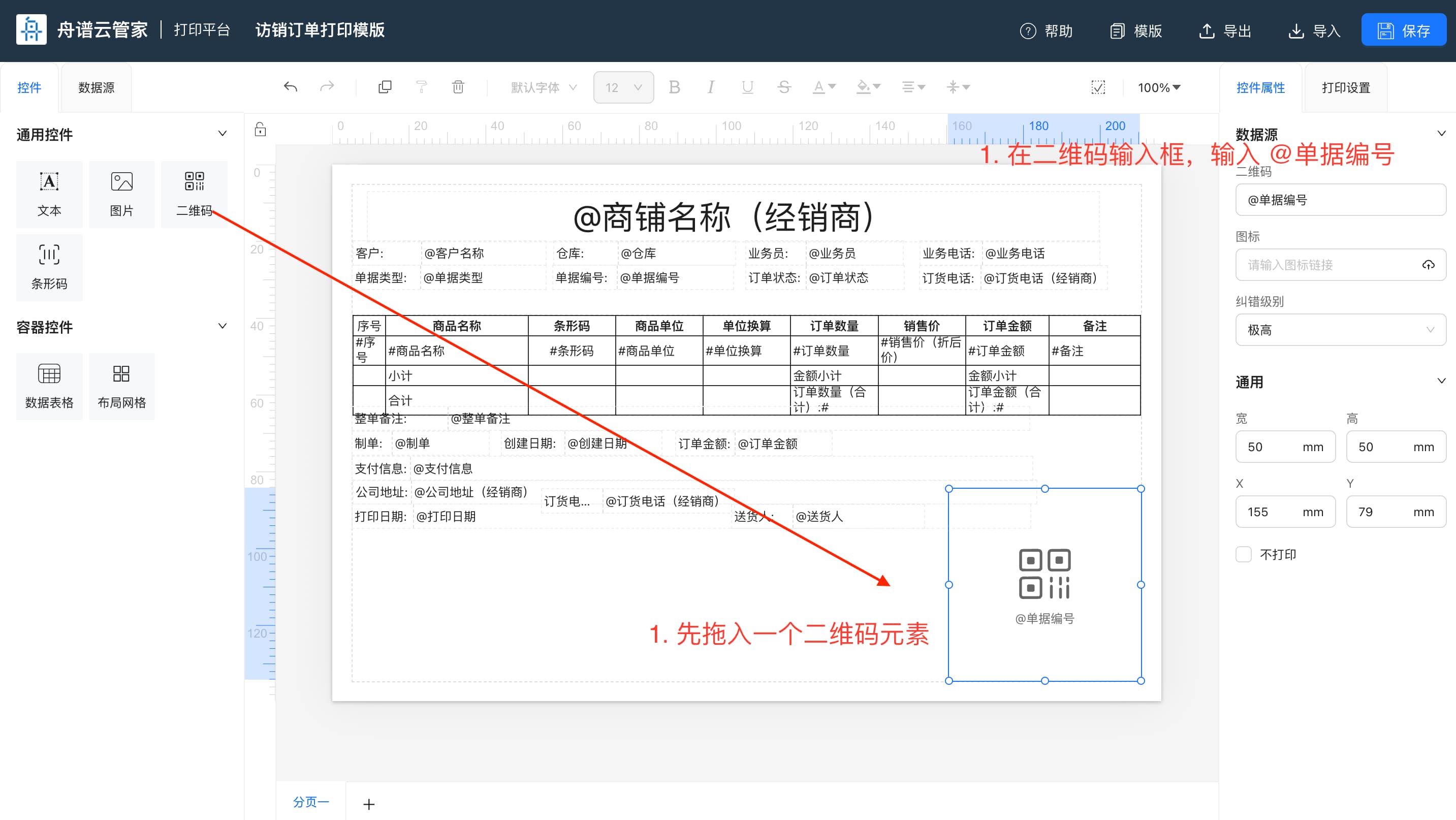The image size is (1456, 820).
Task: Select the 商品名称 table header cell
Action: point(457,326)
